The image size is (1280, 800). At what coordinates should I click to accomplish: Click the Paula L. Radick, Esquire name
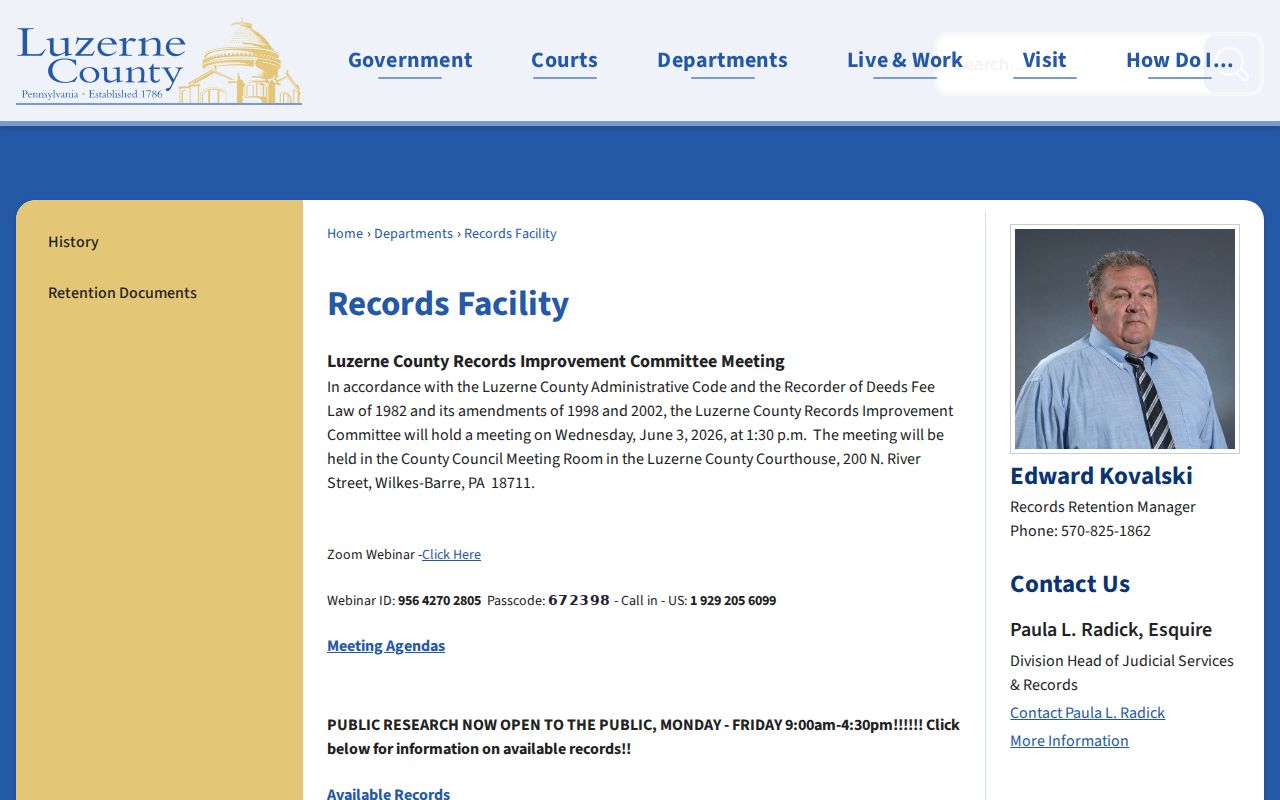click(x=1111, y=630)
